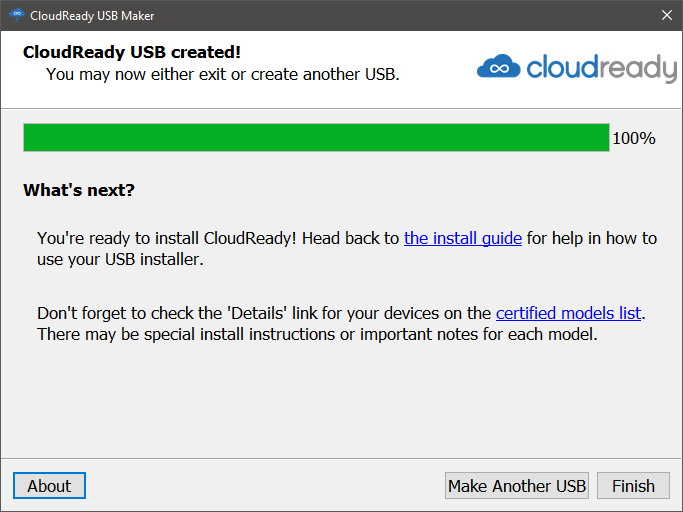Close the CloudReady USB Maker window
Image resolution: width=683 pixels, height=512 pixels.
666,15
